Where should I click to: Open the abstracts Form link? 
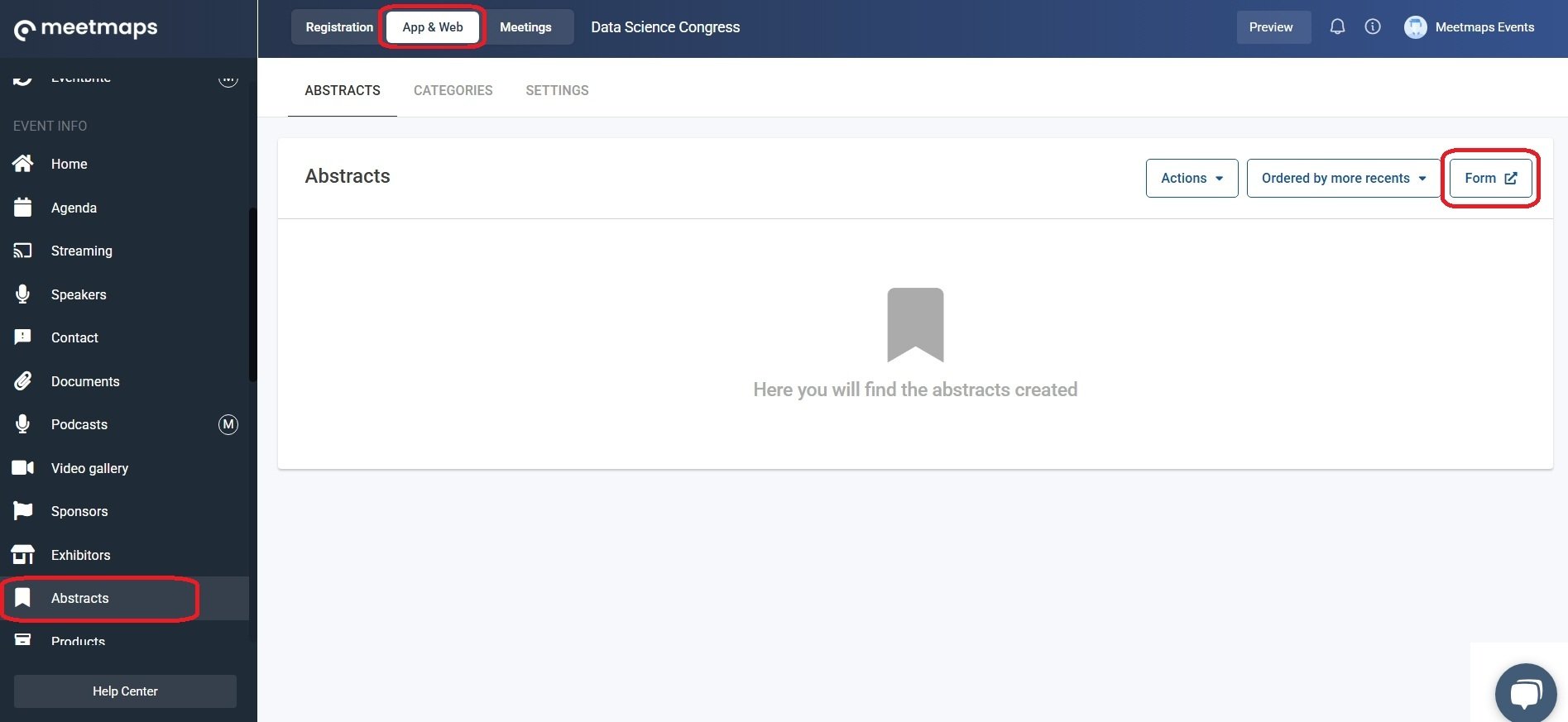pyautogui.click(x=1490, y=178)
